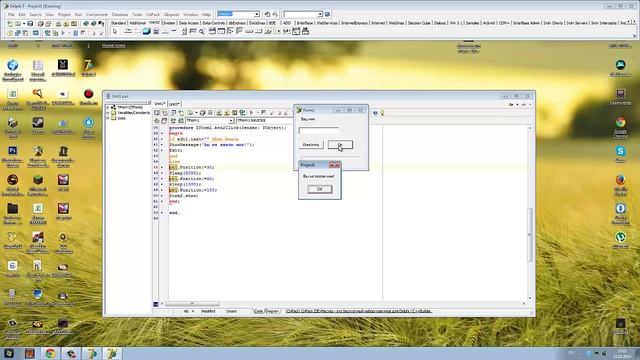Open Mozilla Firefox desktop shortcut
This screenshot has width=640, height=360.
[x=620, y=185]
